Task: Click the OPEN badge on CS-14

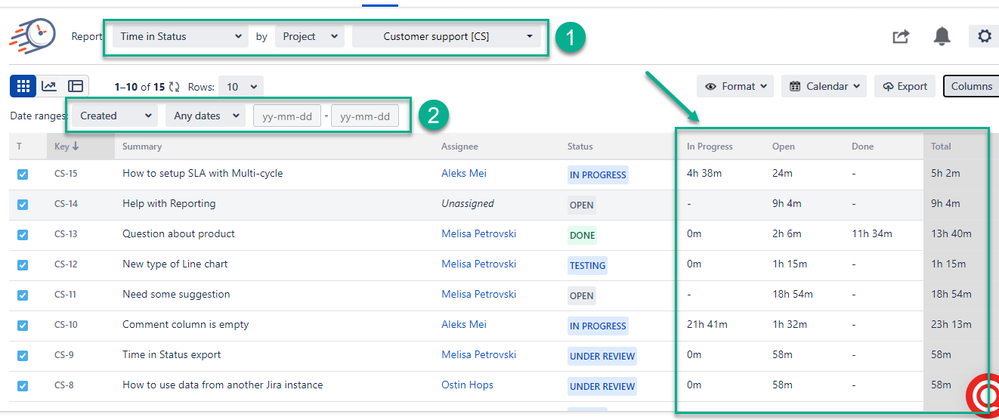Action: [x=582, y=205]
